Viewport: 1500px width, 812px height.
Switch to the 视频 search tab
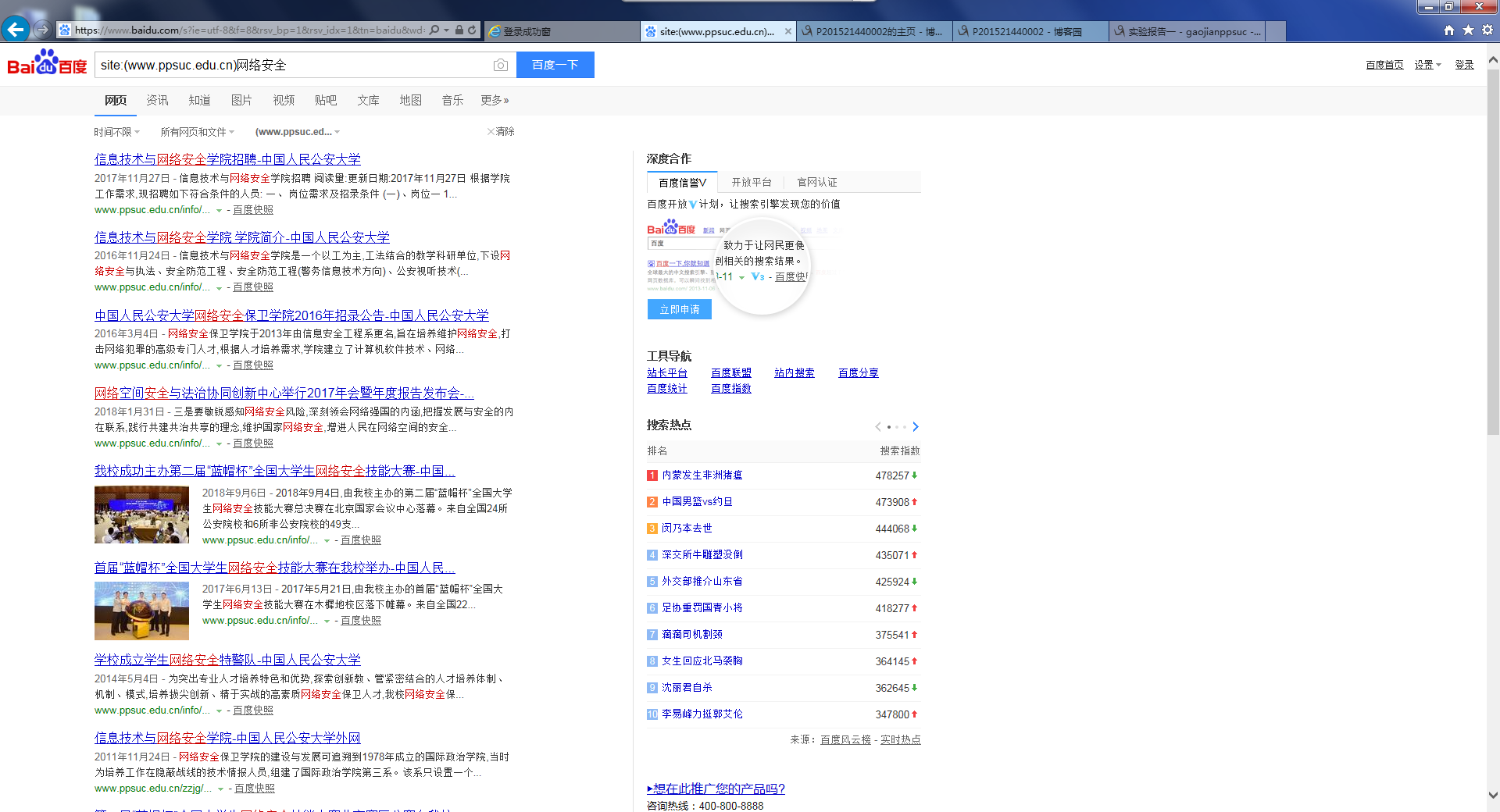(x=284, y=100)
